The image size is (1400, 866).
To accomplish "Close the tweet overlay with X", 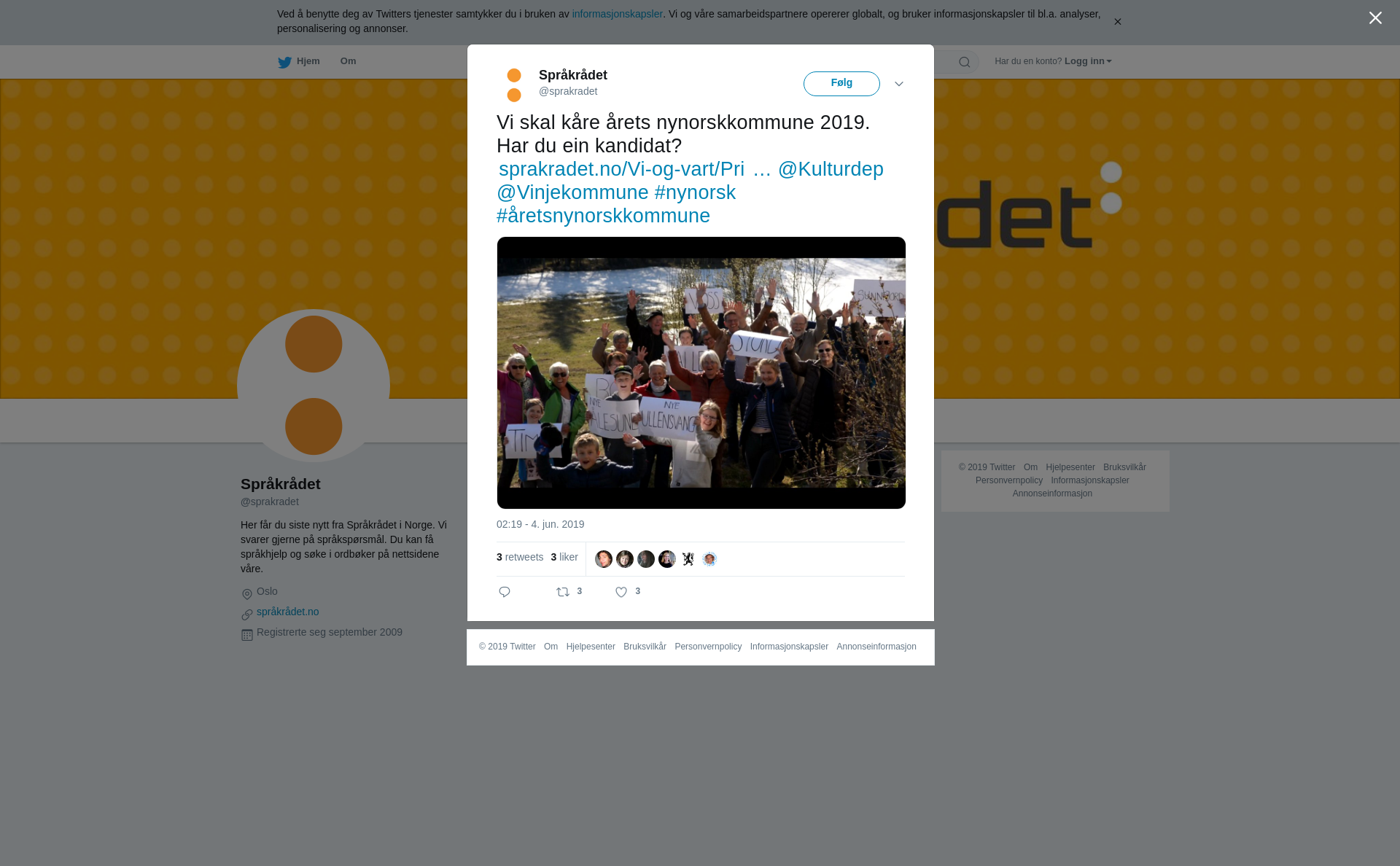I will (x=1375, y=18).
